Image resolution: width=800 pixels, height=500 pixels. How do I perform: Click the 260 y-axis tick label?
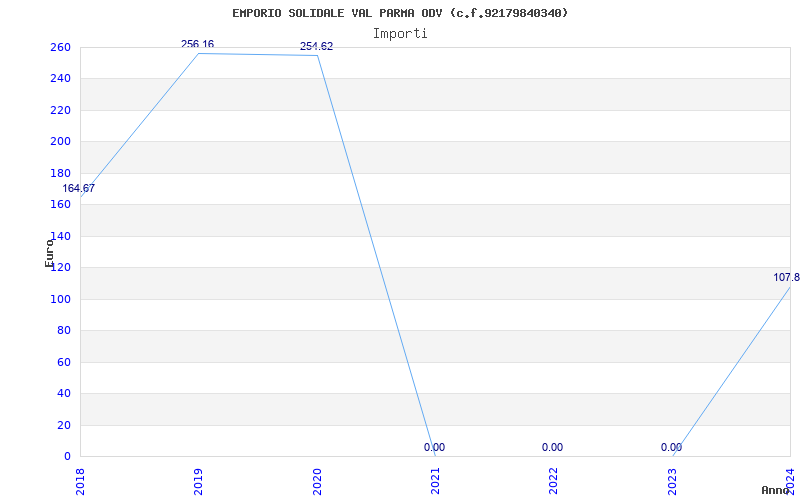point(60,47)
